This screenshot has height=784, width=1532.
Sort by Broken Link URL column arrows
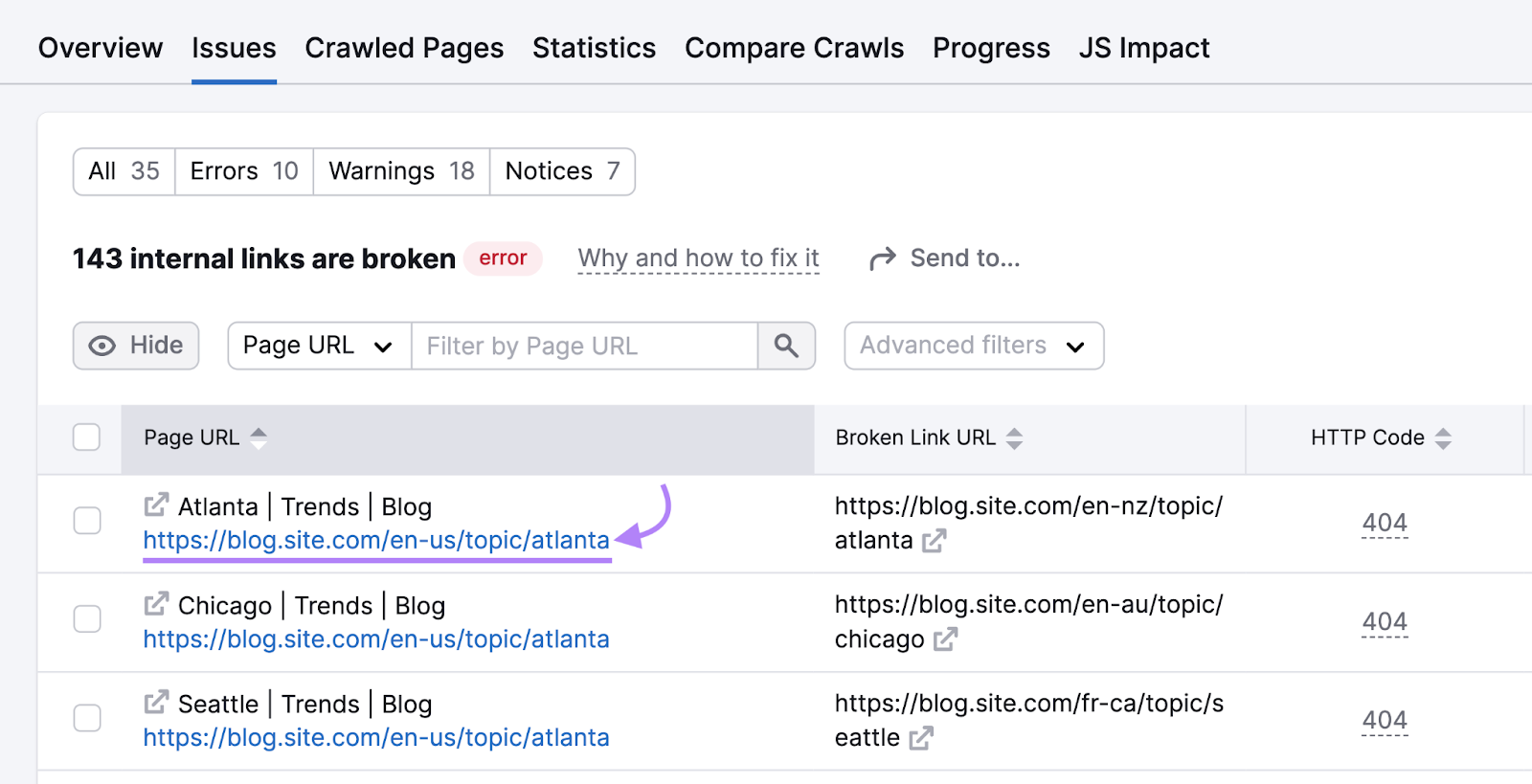[1015, 438]
